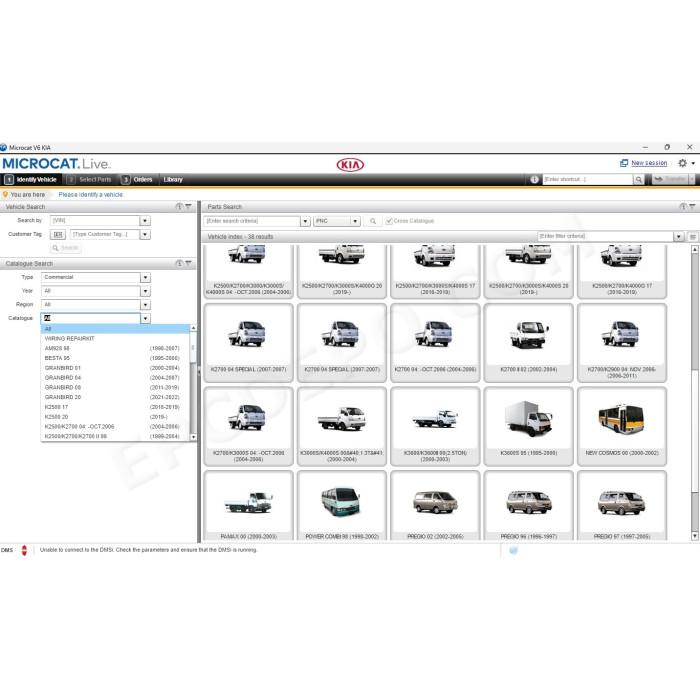This screenshot has height=700, width=700.
Task: Open the NEW COSMOS 00 bus thumbnail
Action: [622, 426]
